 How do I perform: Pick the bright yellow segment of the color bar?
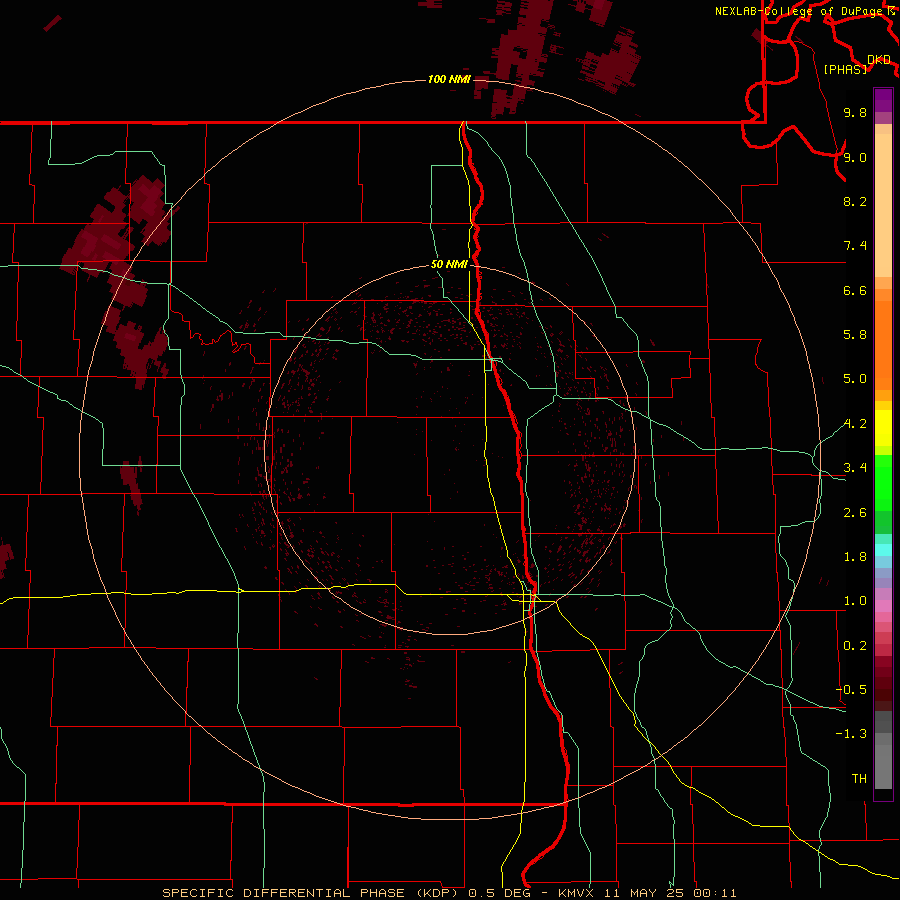tap(883, 428)
